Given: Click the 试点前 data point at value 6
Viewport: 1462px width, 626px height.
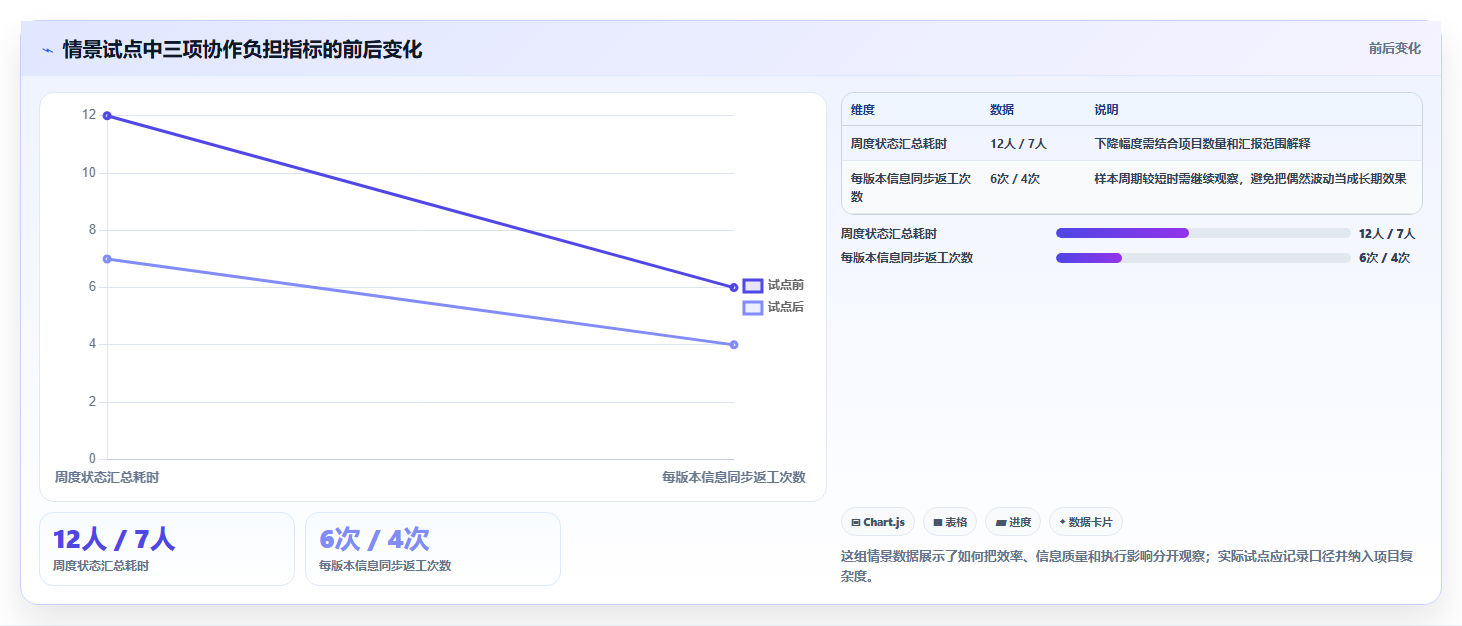Looking at the screenshot, I should tap(734, 288).
